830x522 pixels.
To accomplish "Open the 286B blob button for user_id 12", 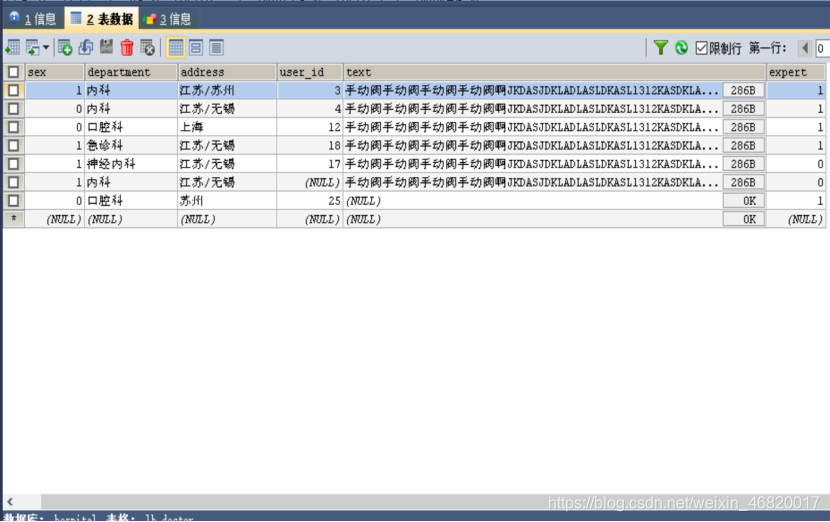I will (x=743, y=127).
